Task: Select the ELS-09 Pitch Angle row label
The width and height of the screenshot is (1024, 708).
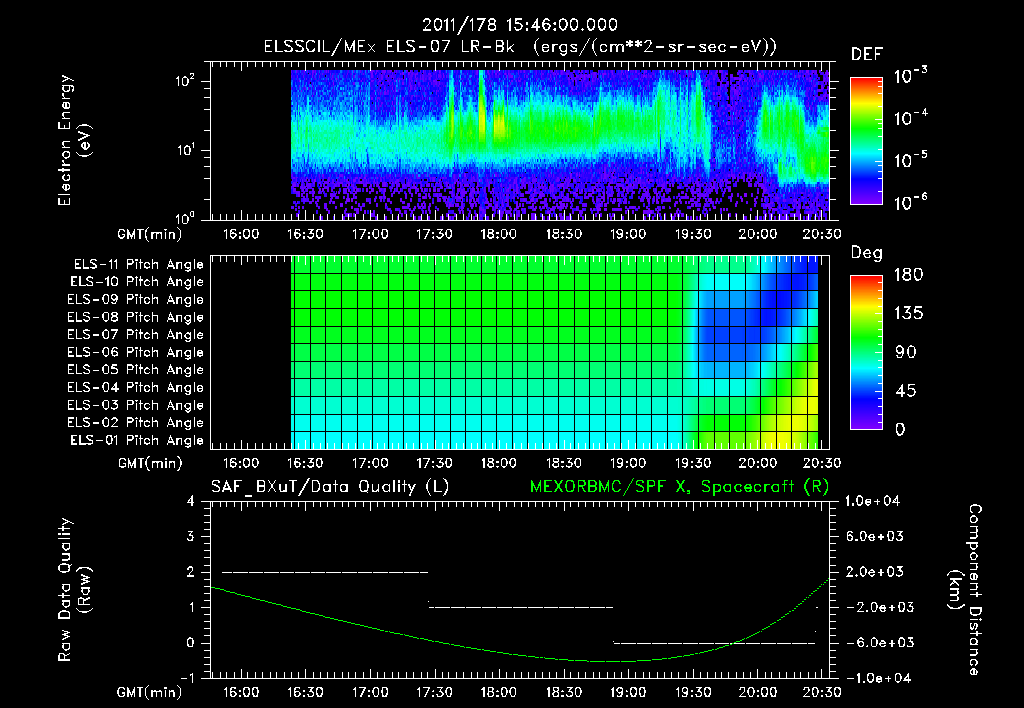Action: pos(136,300)
